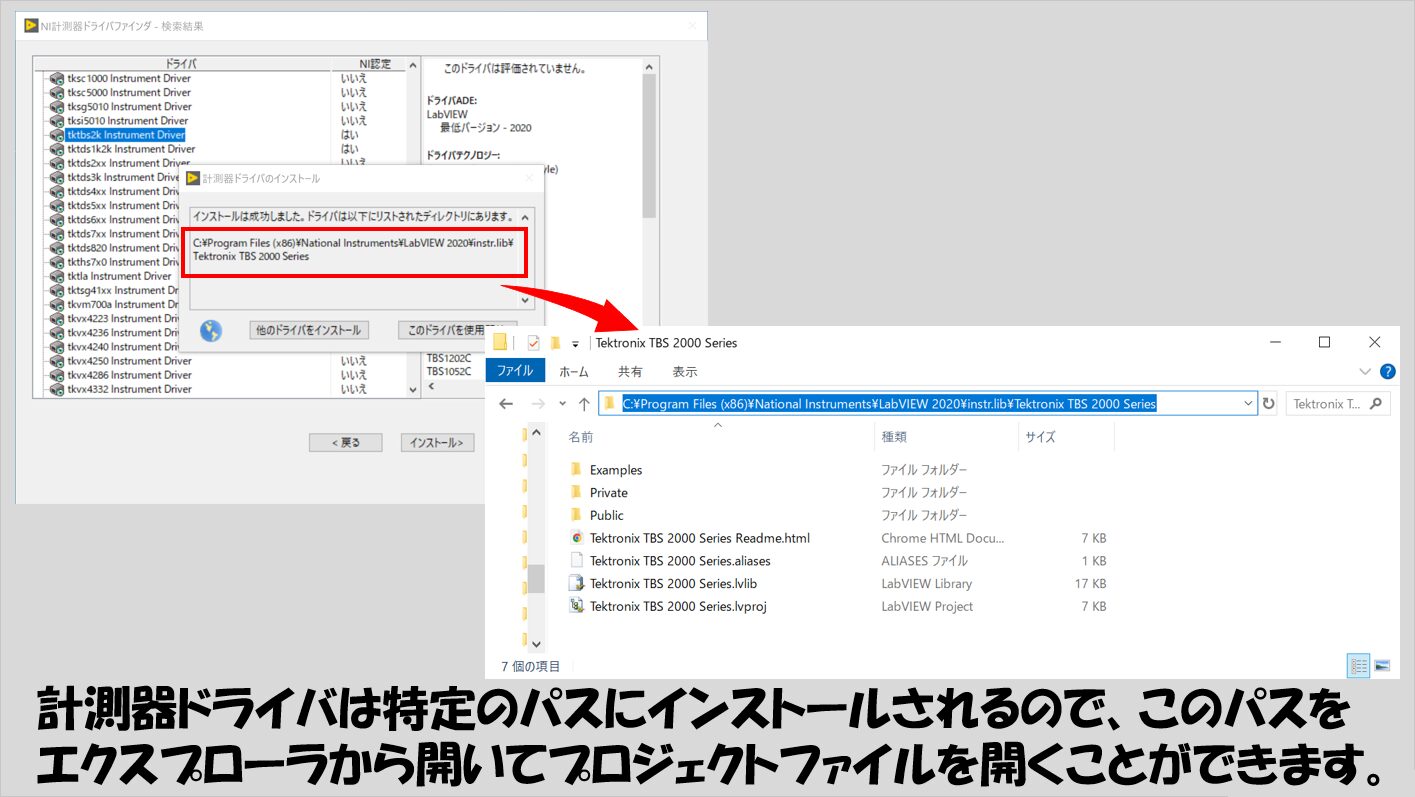
Task: Select Tektronix TBS 2000 Series.lvproj file
Action: click(x=678, y=606)
